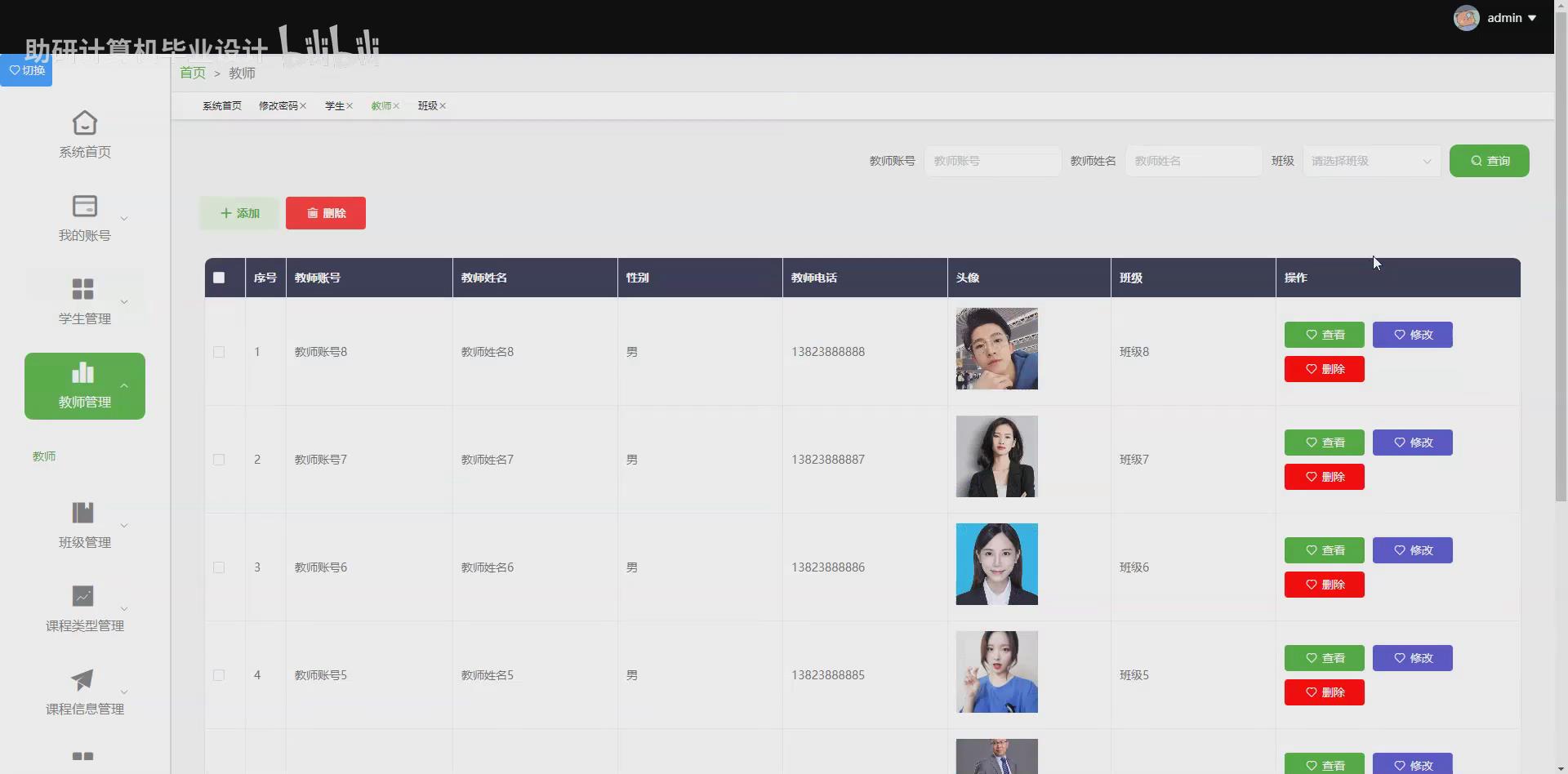
Task: Toggle the select-all header checkbox
Action: point(219,278)
